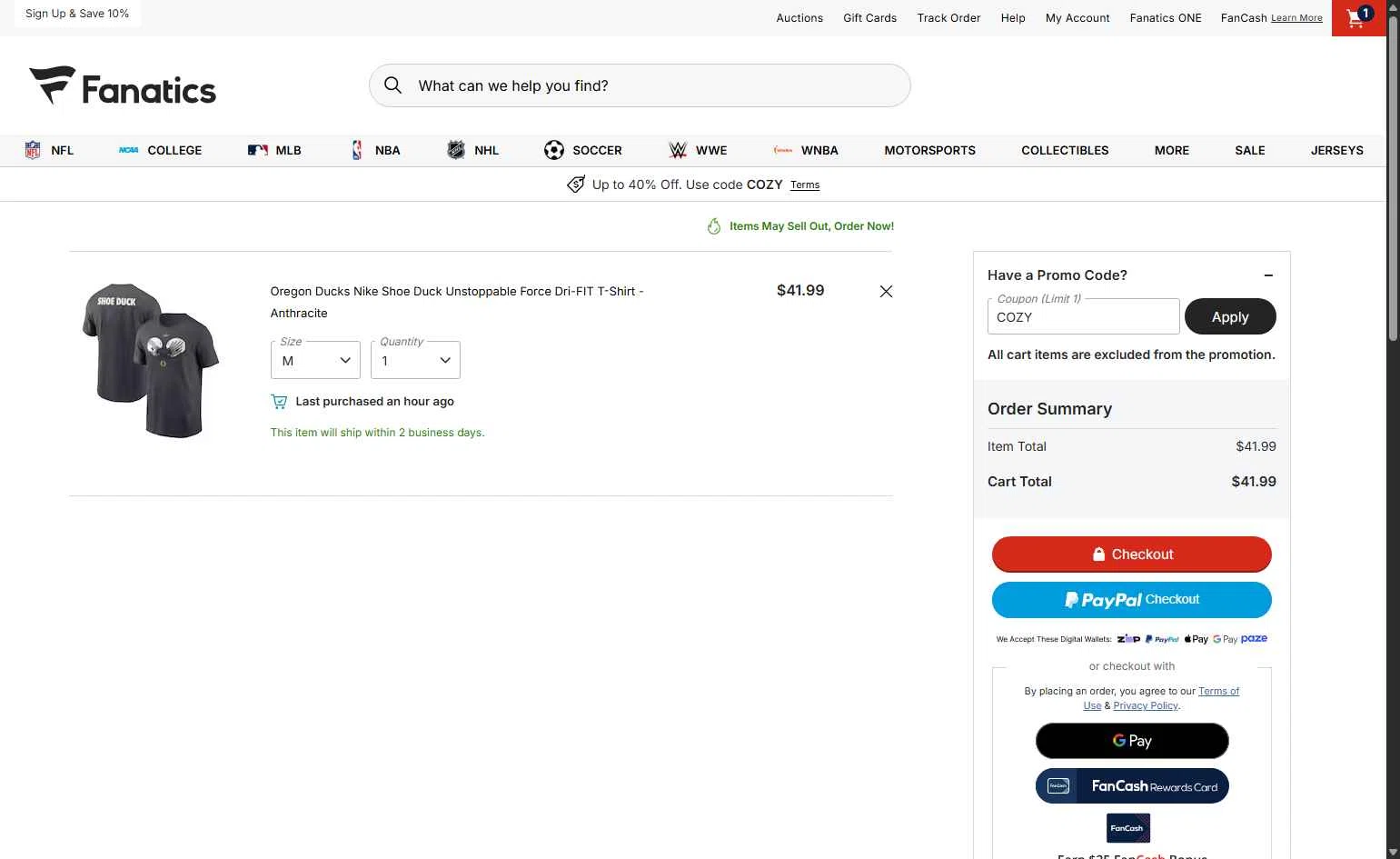Click the search magnifier icon
The image size is (1400, 859).
392,85
